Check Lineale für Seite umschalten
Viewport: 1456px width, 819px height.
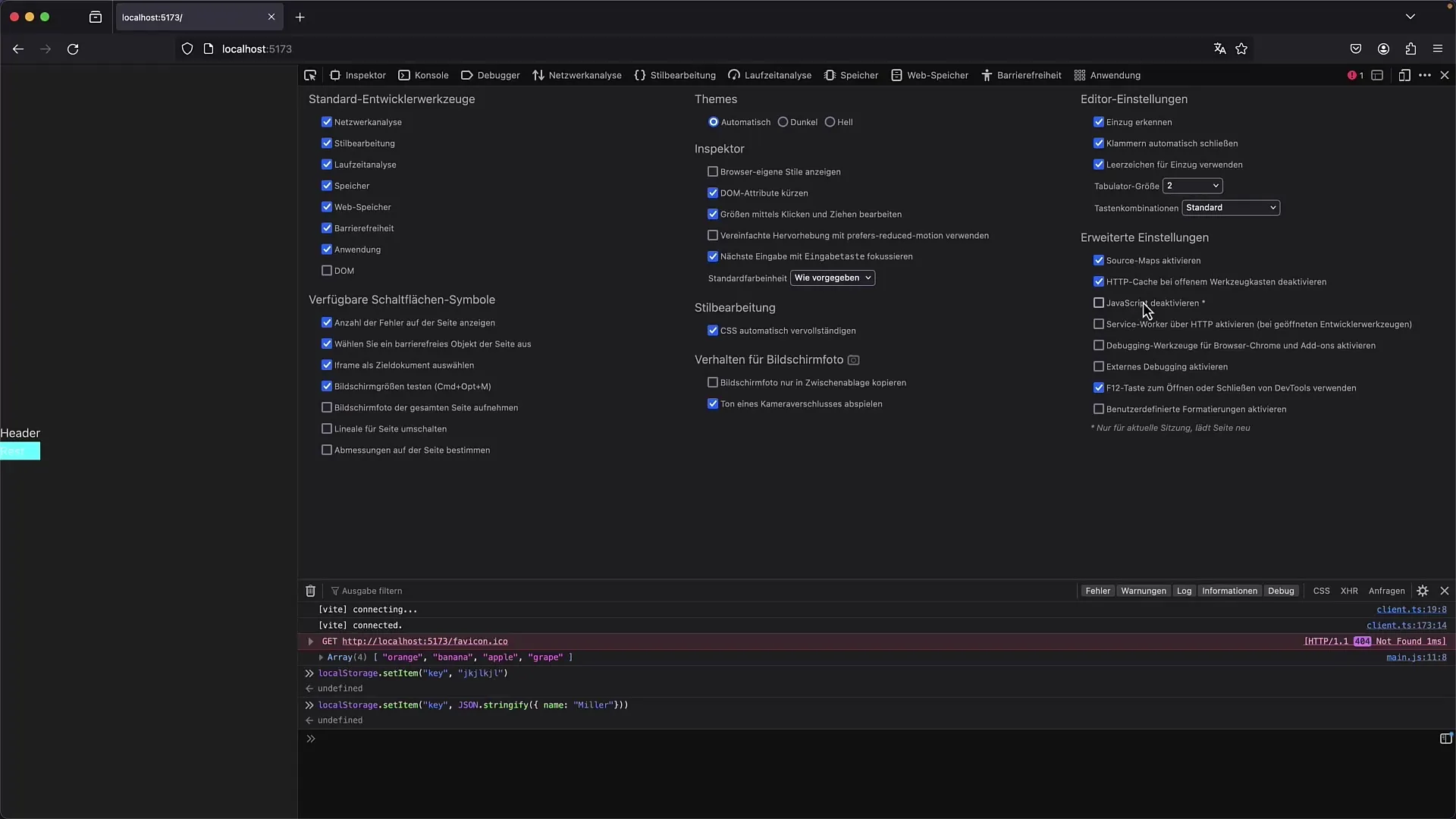327,428
